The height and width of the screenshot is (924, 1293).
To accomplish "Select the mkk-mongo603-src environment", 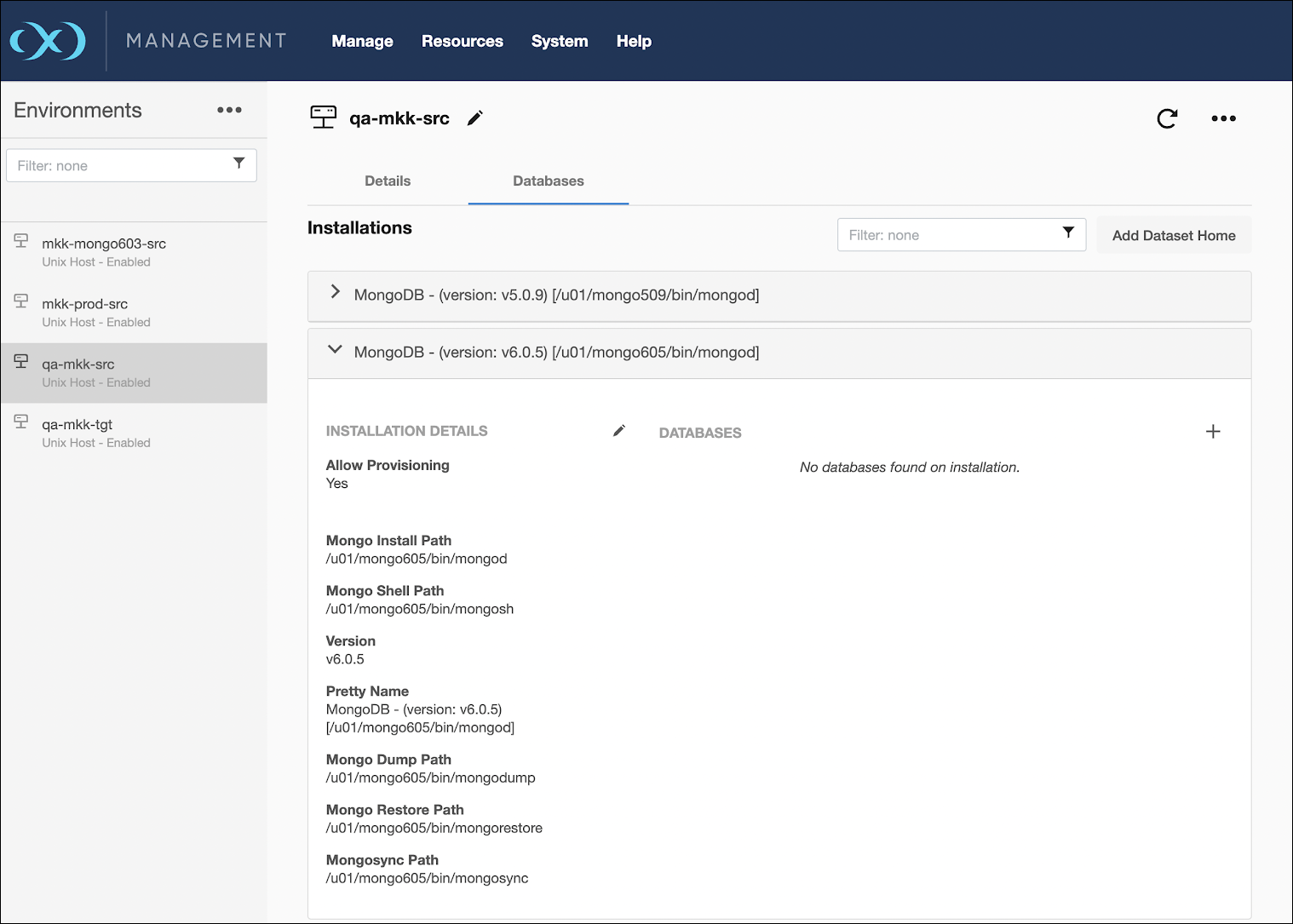I will coord(104,251).
